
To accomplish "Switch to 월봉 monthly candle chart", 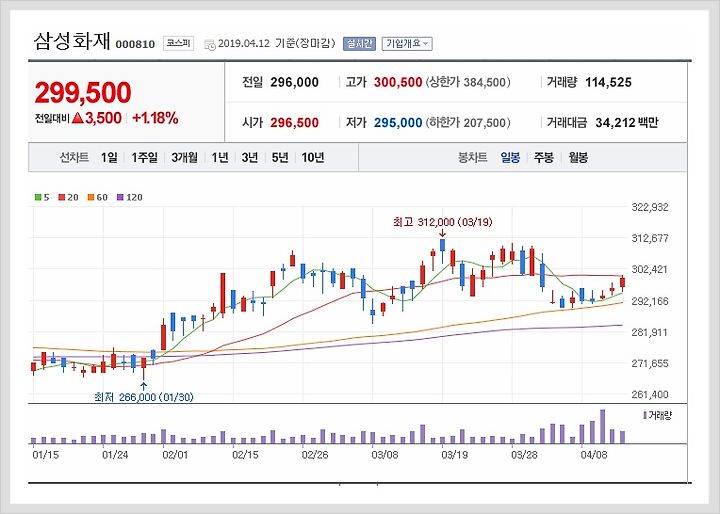I will (578, 158).
